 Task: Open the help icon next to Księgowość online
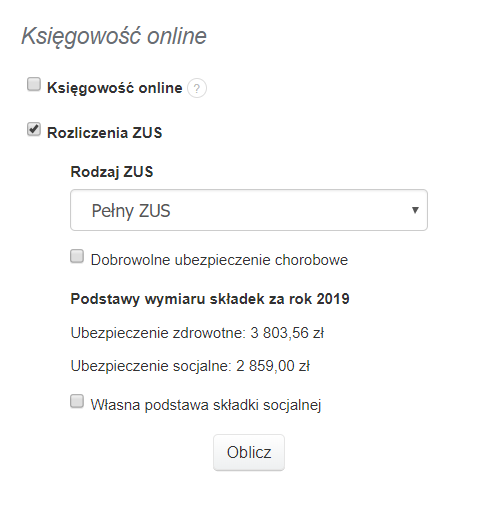click(197, 88)
